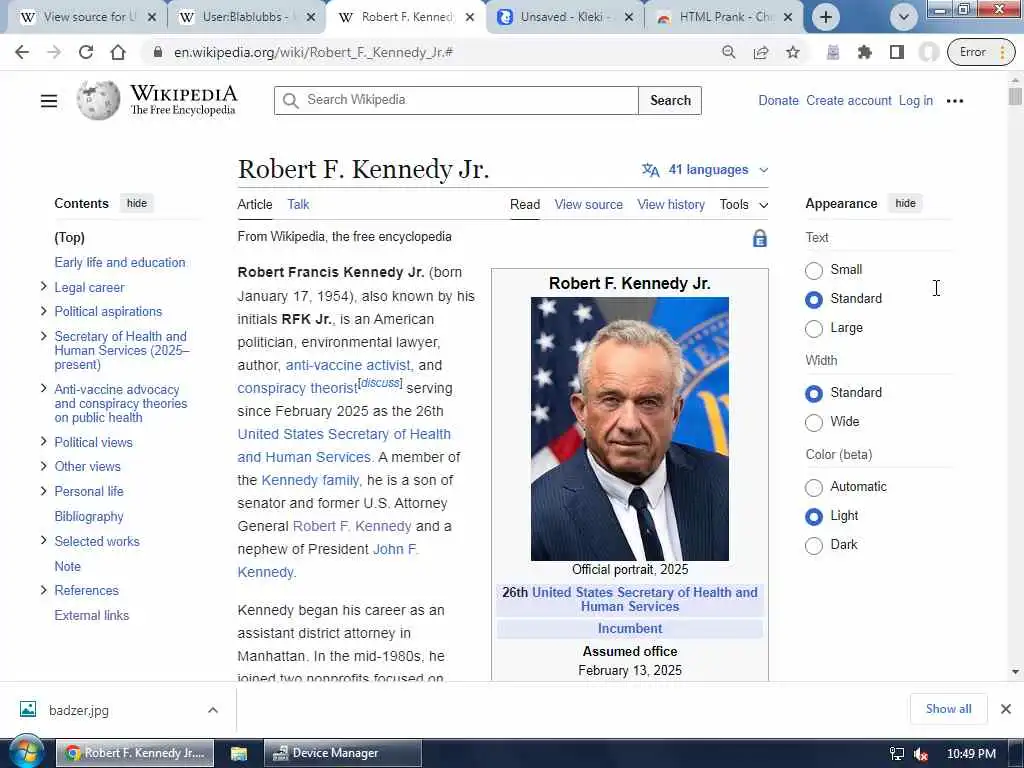Click the muted volume tray icon
Image resolution: width=1024 pixels, height=768 pixels.
coord(921,754)
